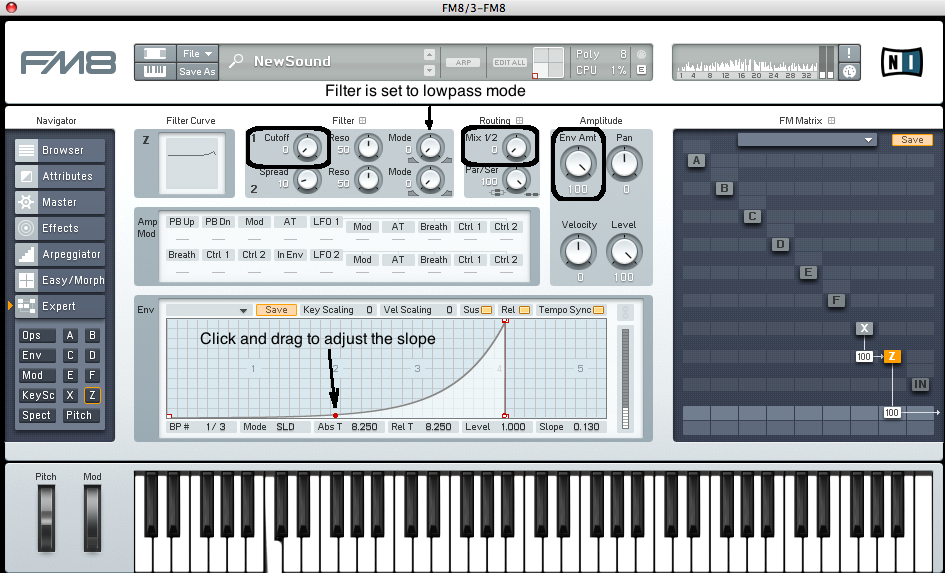Image resolution: width=945 pixels, height=573 pixels.
Task: Click the Expert page icon
Action: pyautogui.click(x=26, y=305)
